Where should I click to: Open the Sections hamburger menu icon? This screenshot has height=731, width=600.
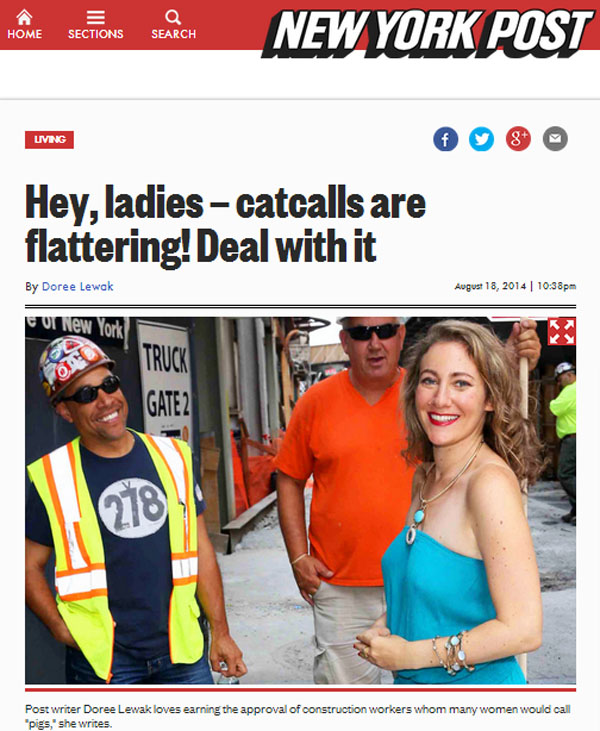click(x=96, y=18)
